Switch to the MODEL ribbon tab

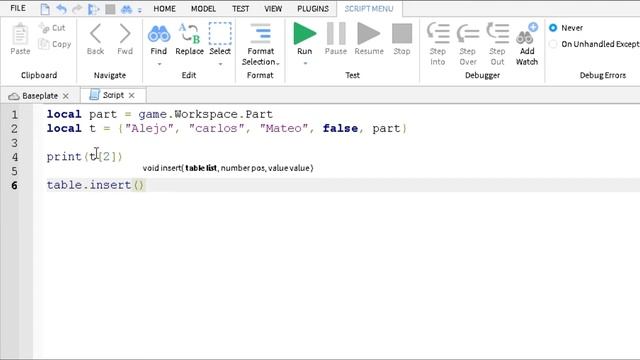click(203, 9)
